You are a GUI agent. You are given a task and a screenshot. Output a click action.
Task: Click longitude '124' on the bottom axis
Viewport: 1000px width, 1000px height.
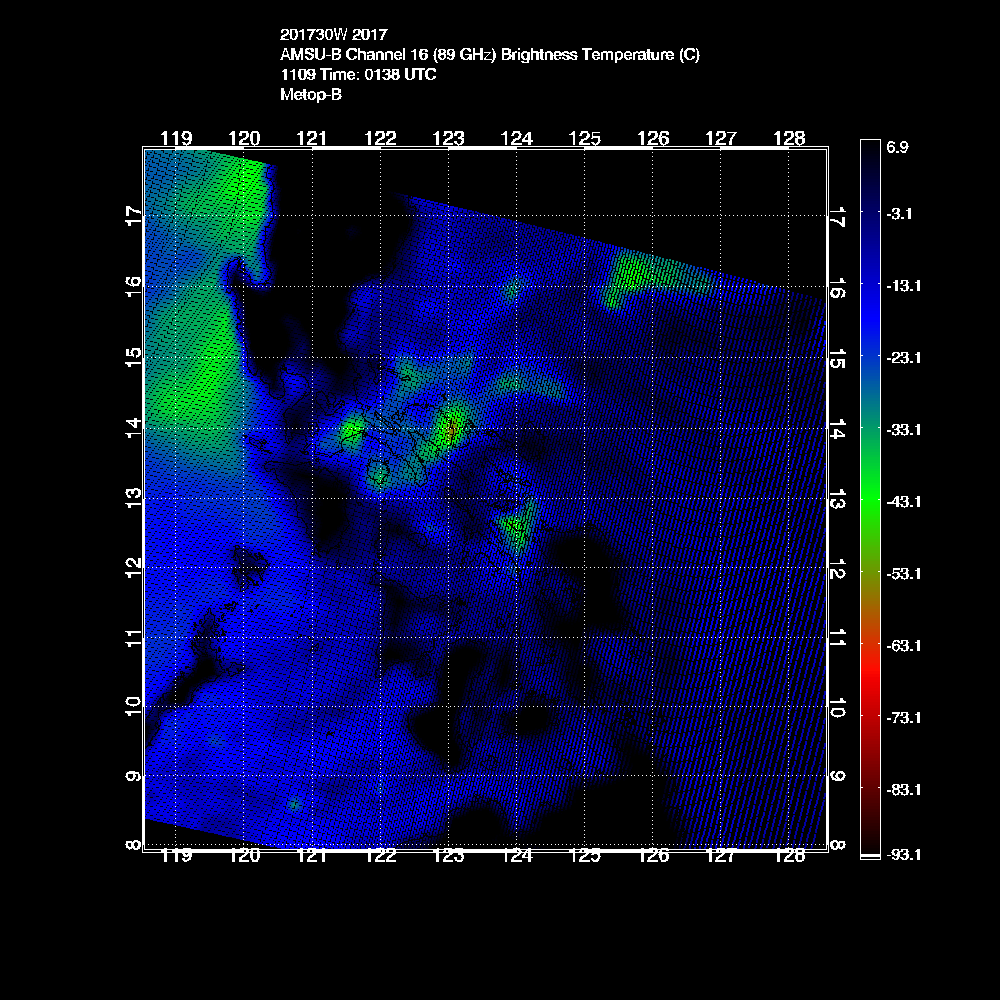517,856
